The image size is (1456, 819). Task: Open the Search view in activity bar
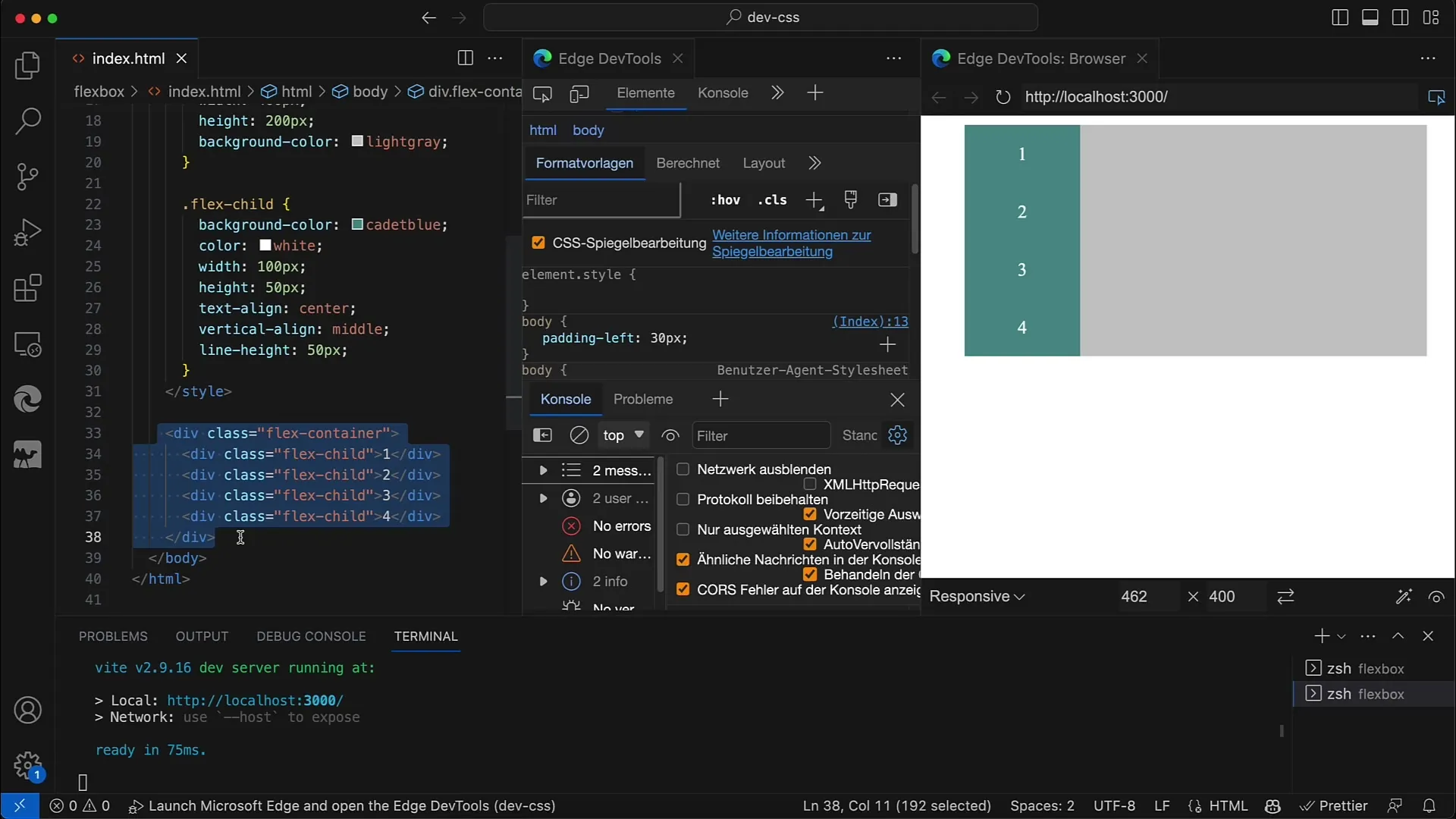[28, 121]
